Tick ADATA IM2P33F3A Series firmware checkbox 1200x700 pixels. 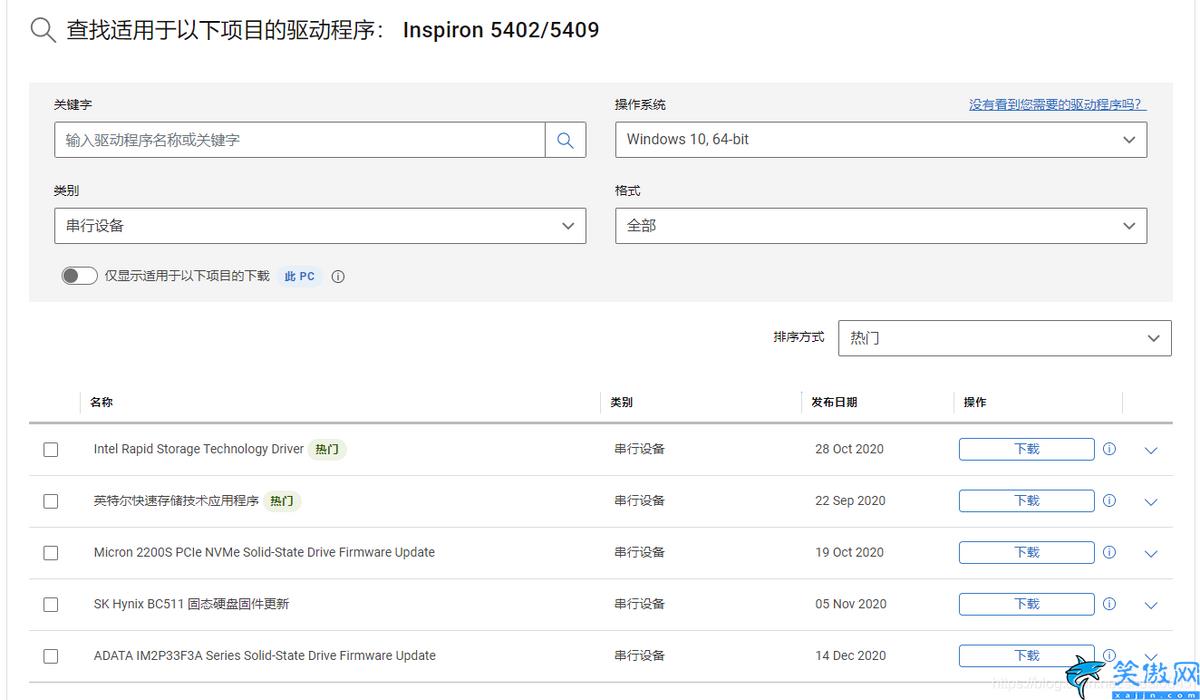(x=51, y=656)
